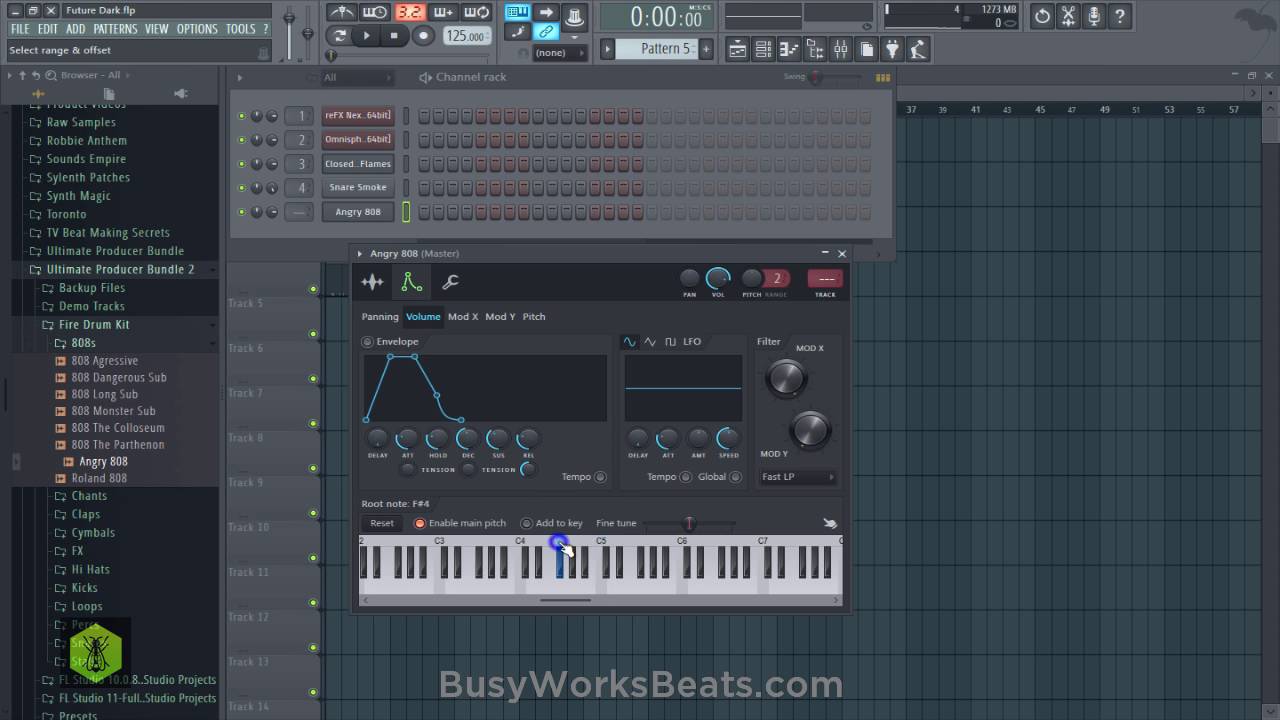Image resolution: width=1280 pixels, height=720 pixels.
Task: Toggle the blue link snap icon
Action: [x=546, y=33]
